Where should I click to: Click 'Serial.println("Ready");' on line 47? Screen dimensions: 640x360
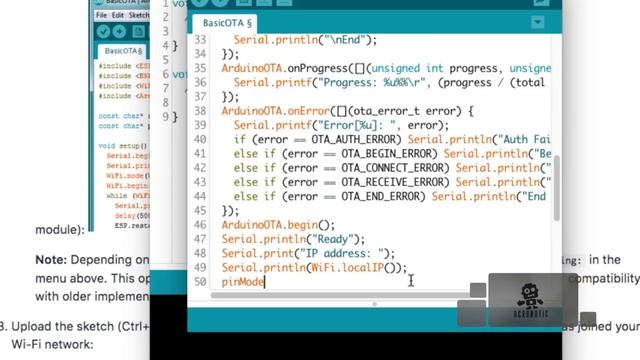(293, 239)
